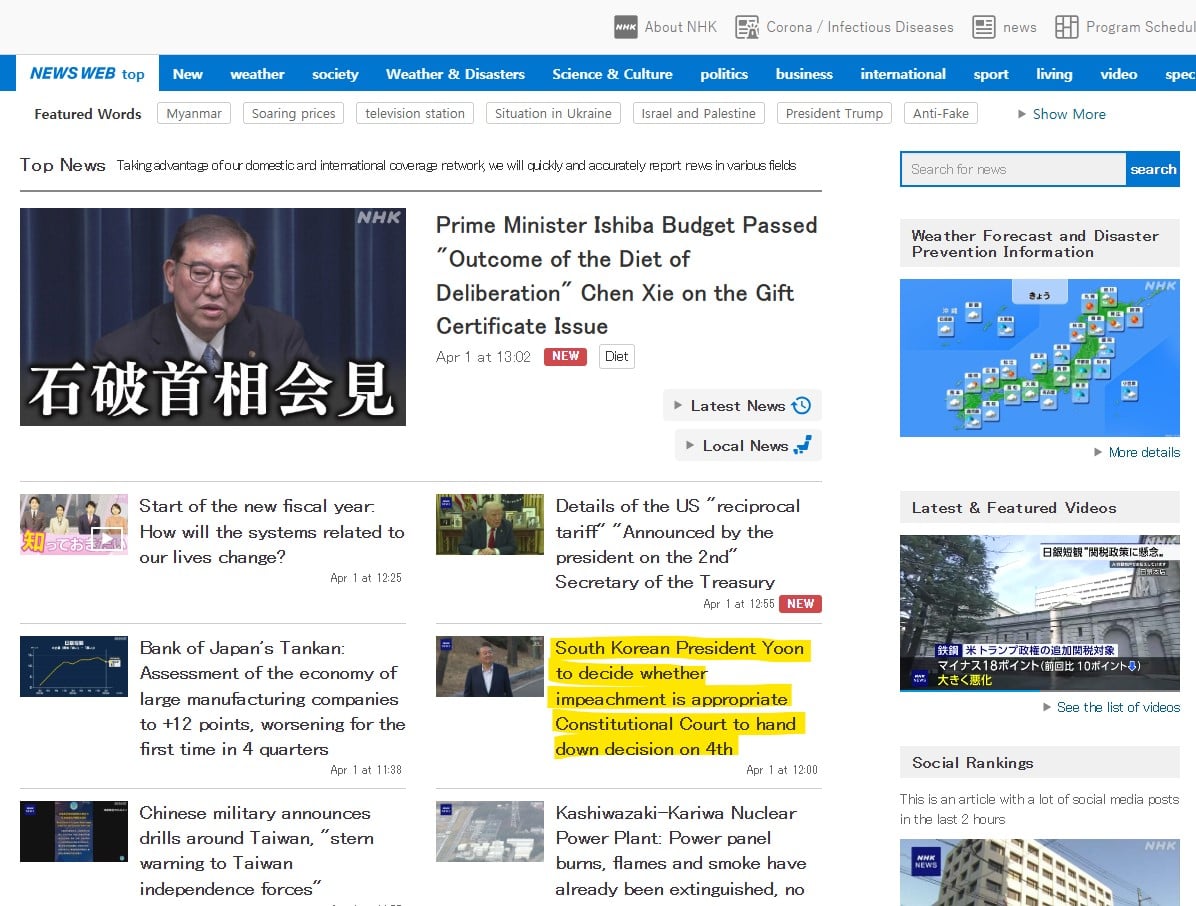Switch to the politics tab
This screenshot has height=906, width=1196.
click(724, 74)
